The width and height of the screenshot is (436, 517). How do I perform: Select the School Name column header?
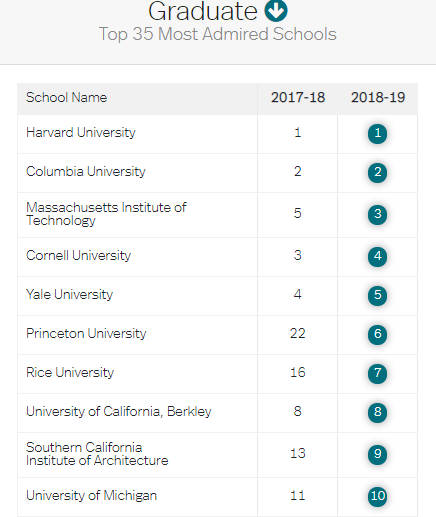pyautogui.click(x=67, y=97)
